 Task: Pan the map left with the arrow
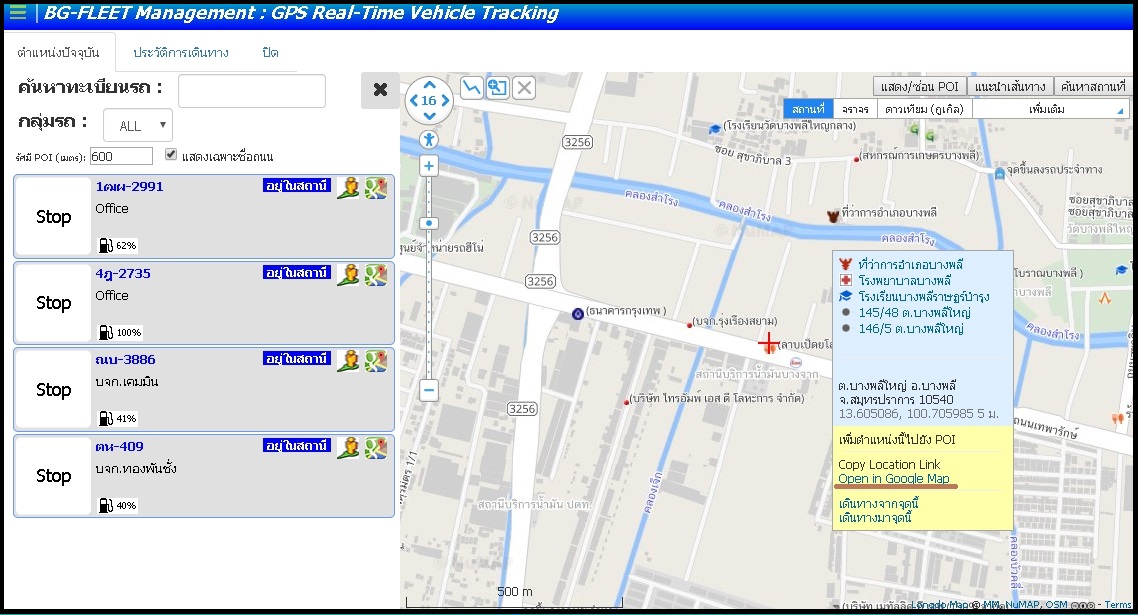pyautogui.click(x=413, y=100)
